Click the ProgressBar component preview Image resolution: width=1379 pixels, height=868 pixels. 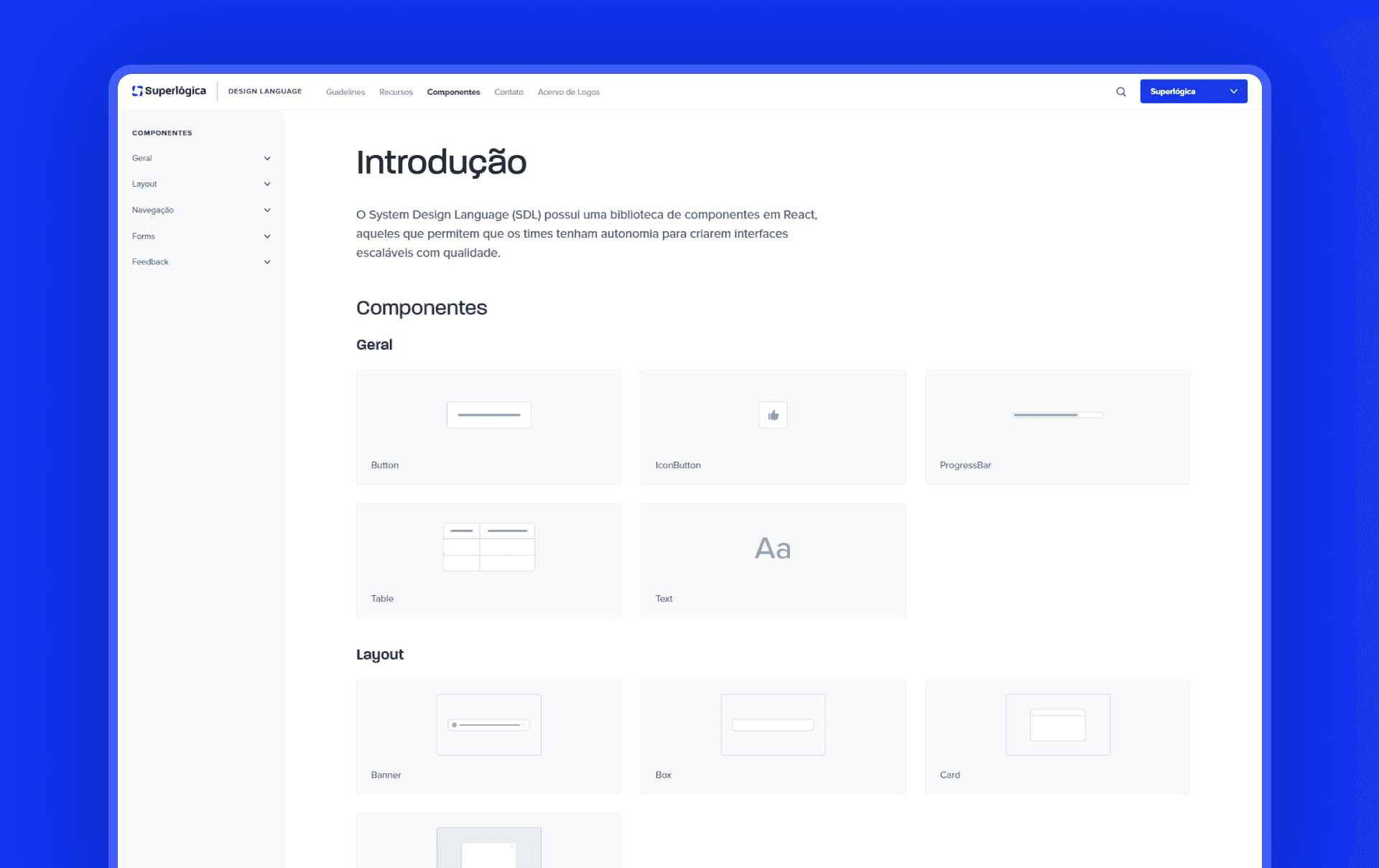click(1057, 415)
